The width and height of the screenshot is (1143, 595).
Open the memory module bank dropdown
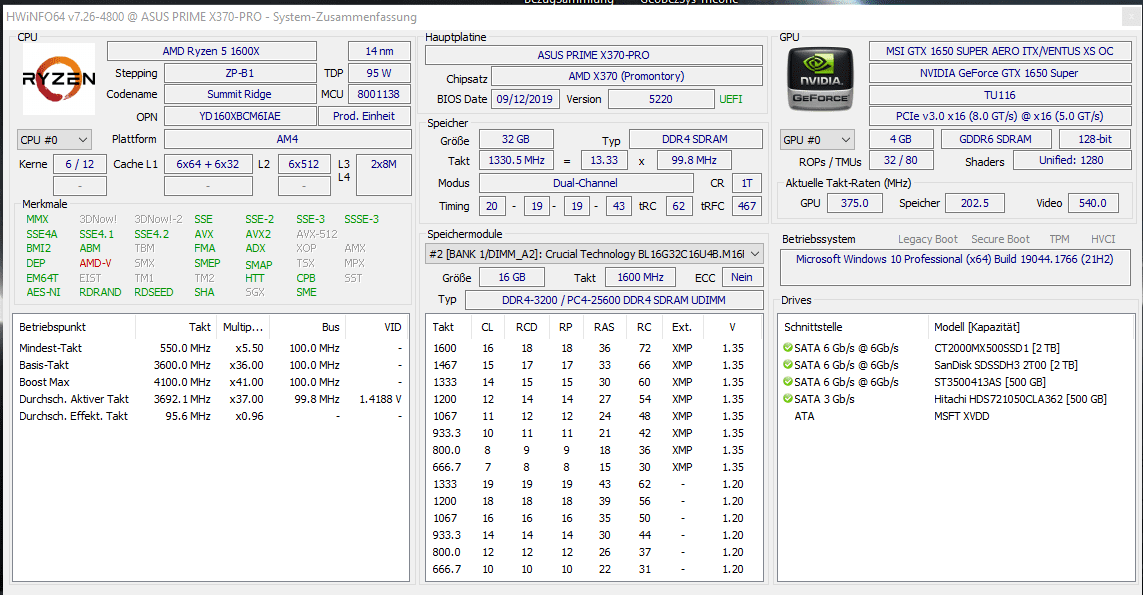(x=594, y=254)
